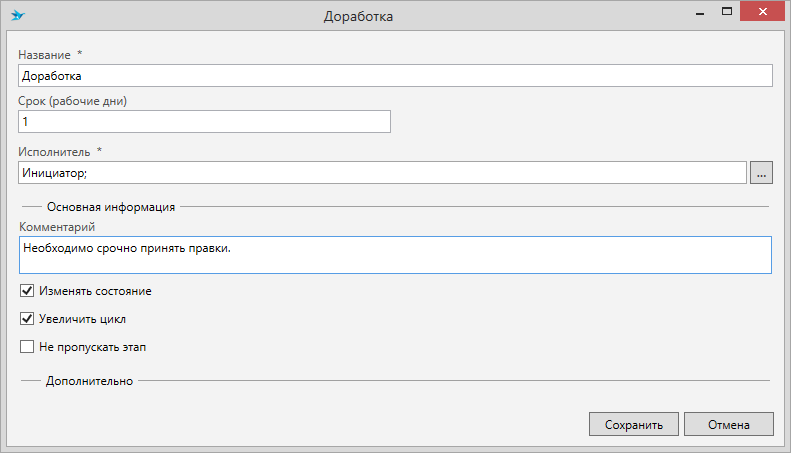Close the Доработка dialog window

pyautogui.click(x=762, y=11)
